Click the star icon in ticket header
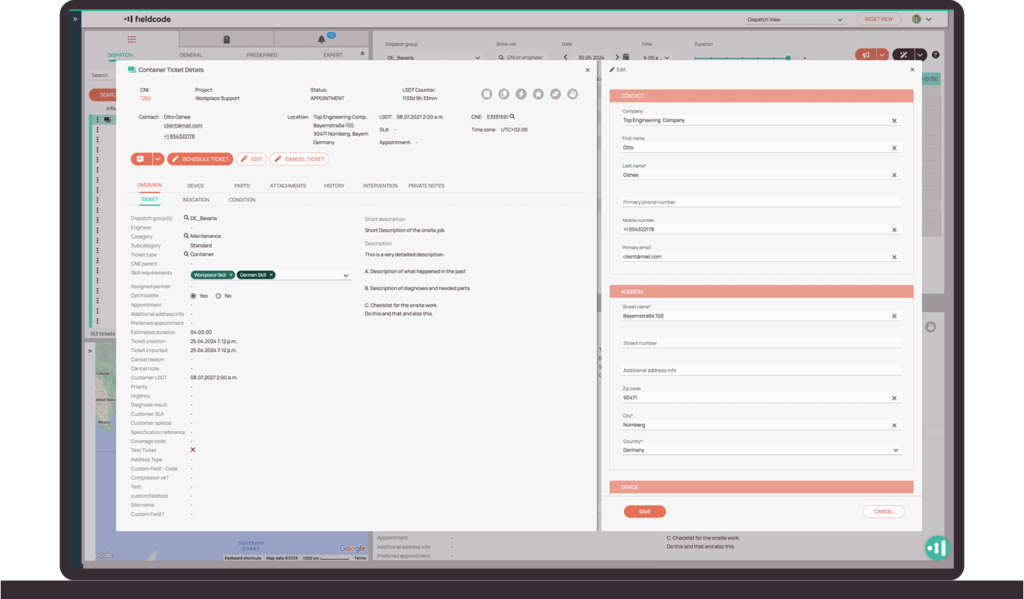 [x=538, y=94]
